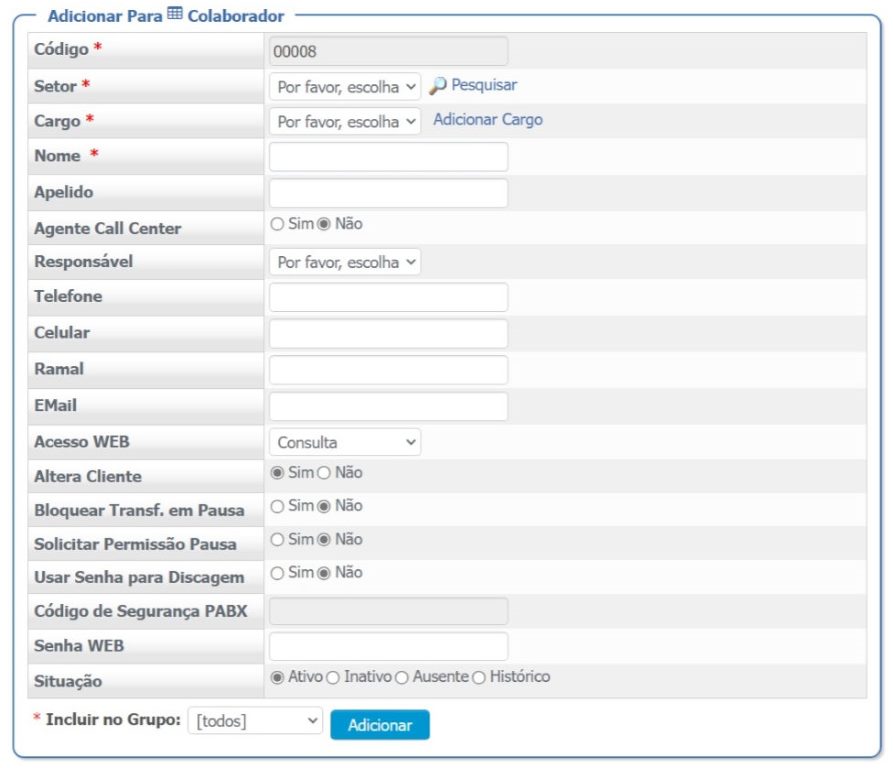Click the Adicionar Cargo link

[488, 120]
